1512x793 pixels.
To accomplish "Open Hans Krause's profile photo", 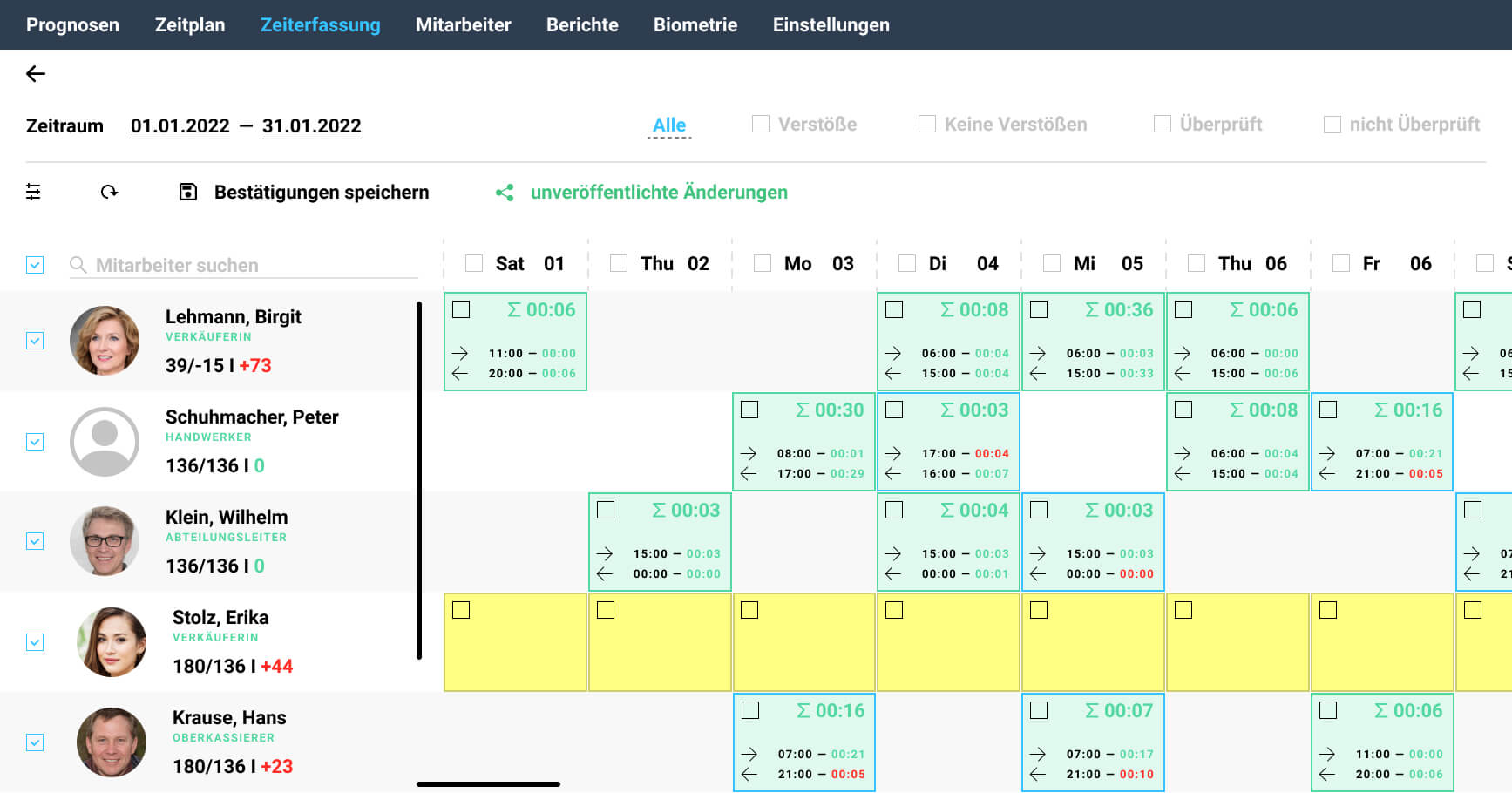I will (112, 742).
